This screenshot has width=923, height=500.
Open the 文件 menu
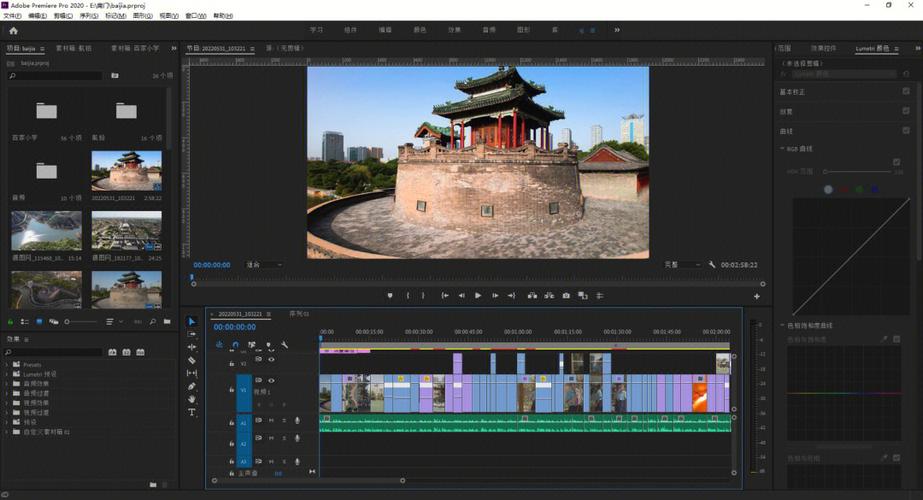click(12, 16)
